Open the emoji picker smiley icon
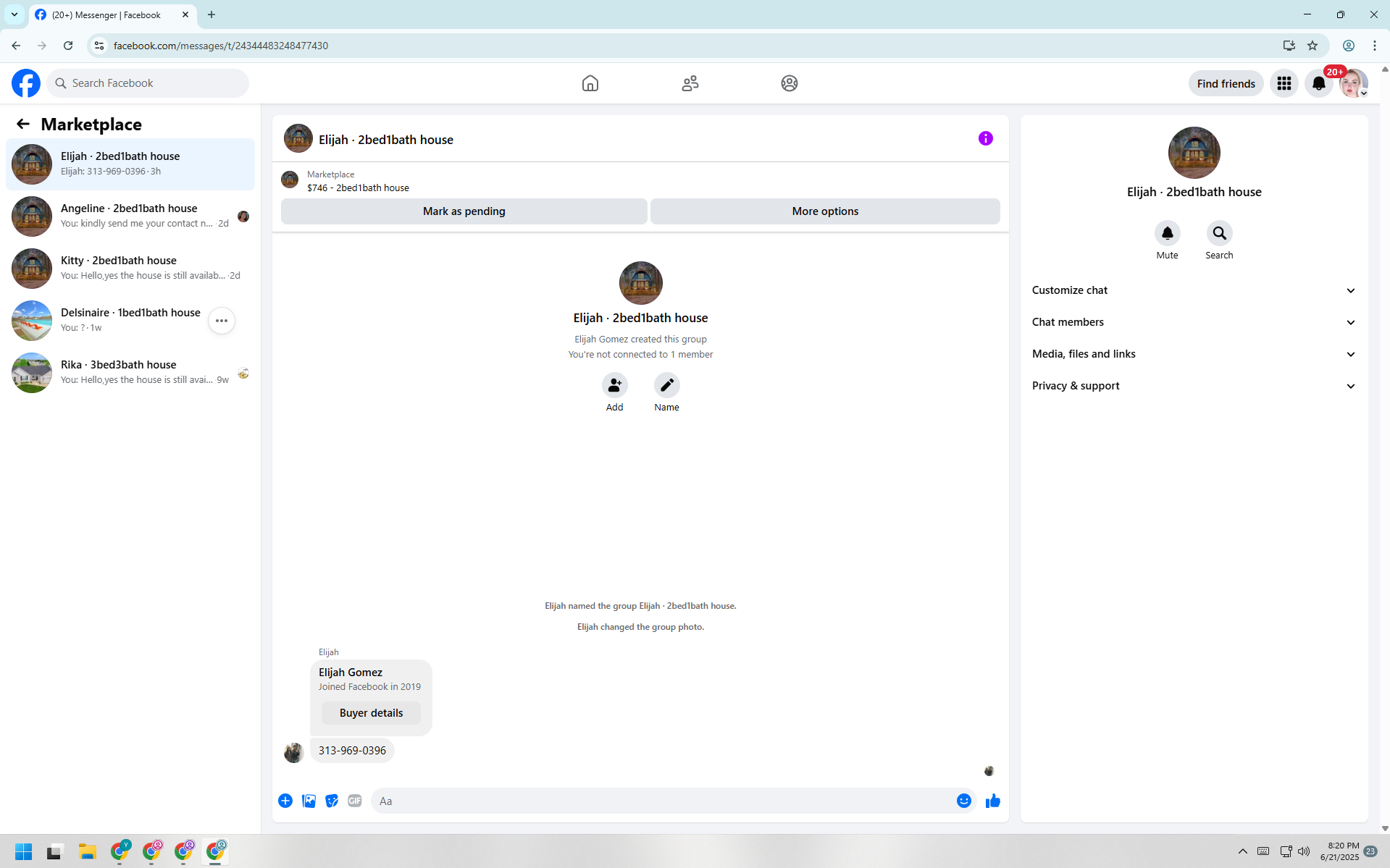Image resolution: width=1390 pixels, height=868 pixels. (x=964, y=801)
